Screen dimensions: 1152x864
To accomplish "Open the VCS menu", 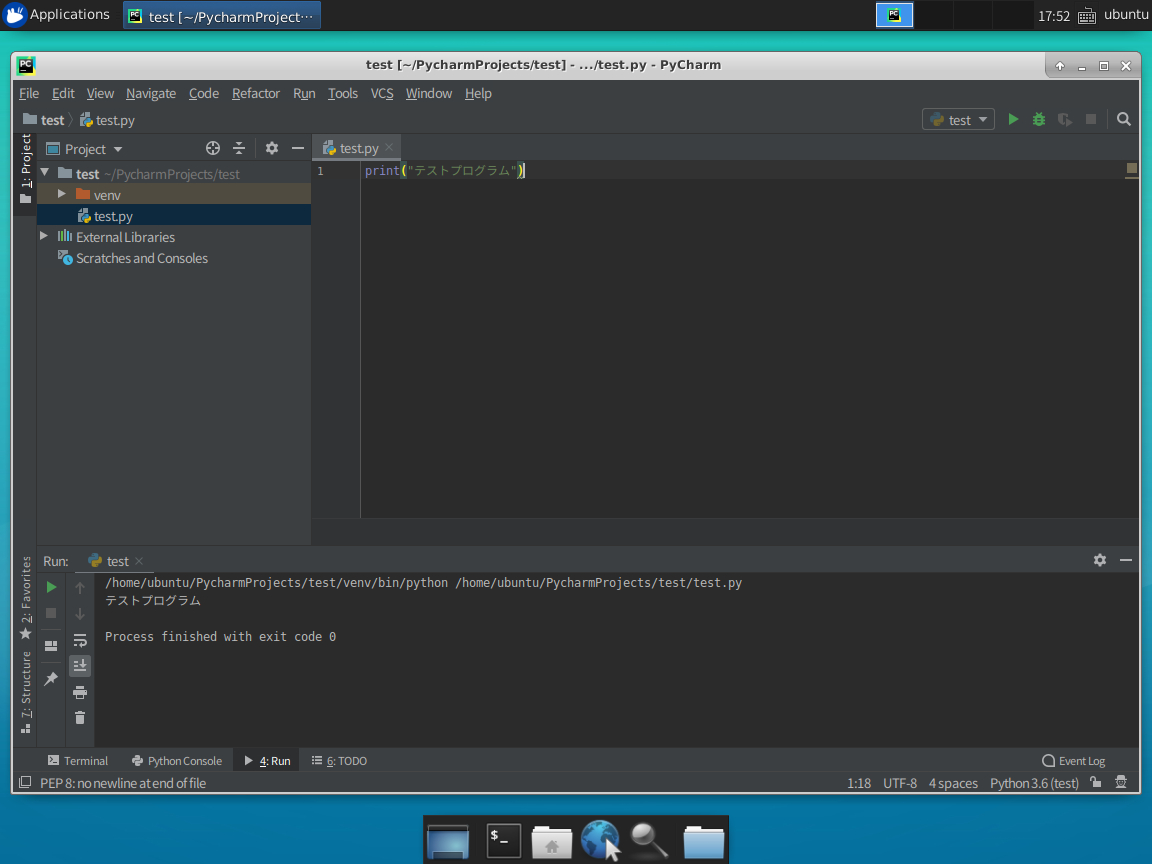I will [x=381, y=93].
